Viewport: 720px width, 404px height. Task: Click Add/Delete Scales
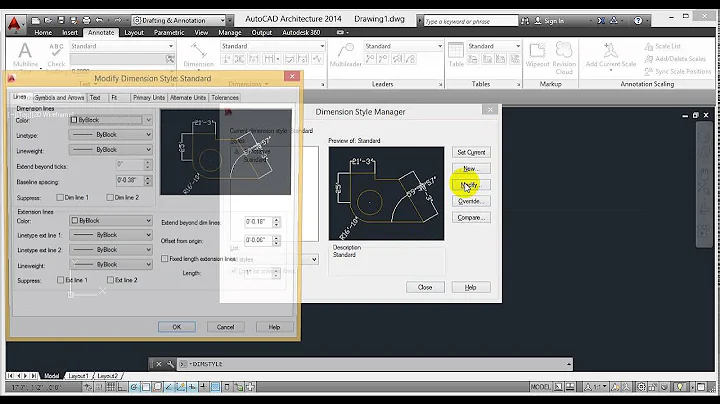point(675,59)
